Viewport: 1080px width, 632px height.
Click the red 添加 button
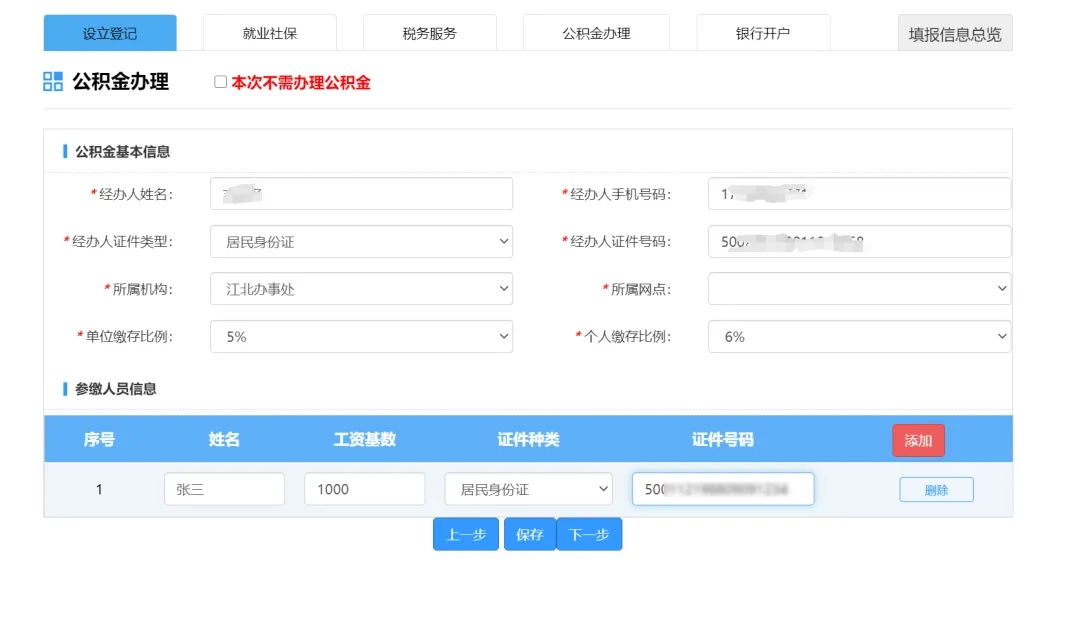[918, 440]
